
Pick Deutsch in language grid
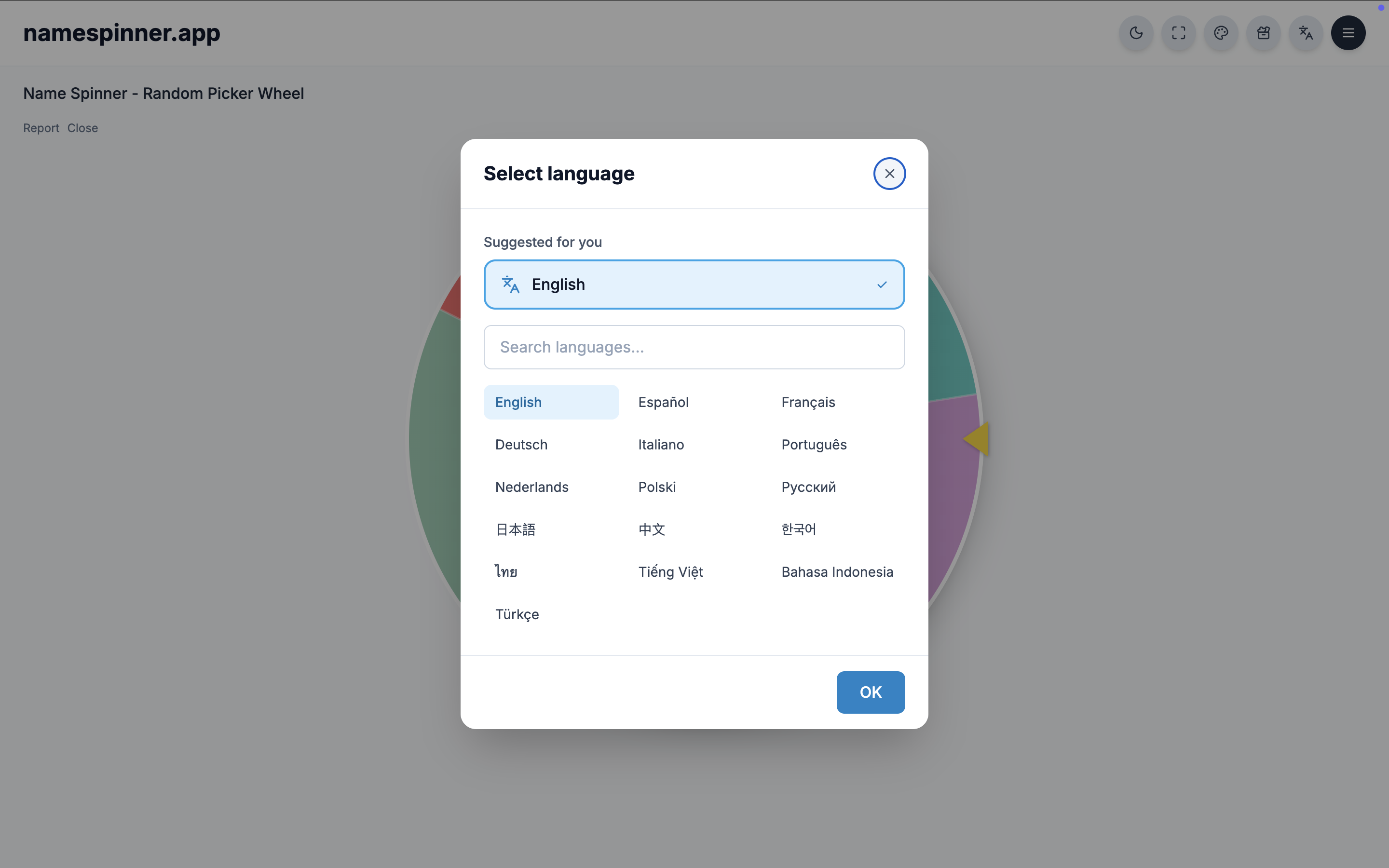pyautogui.click(x=521, y=445)
